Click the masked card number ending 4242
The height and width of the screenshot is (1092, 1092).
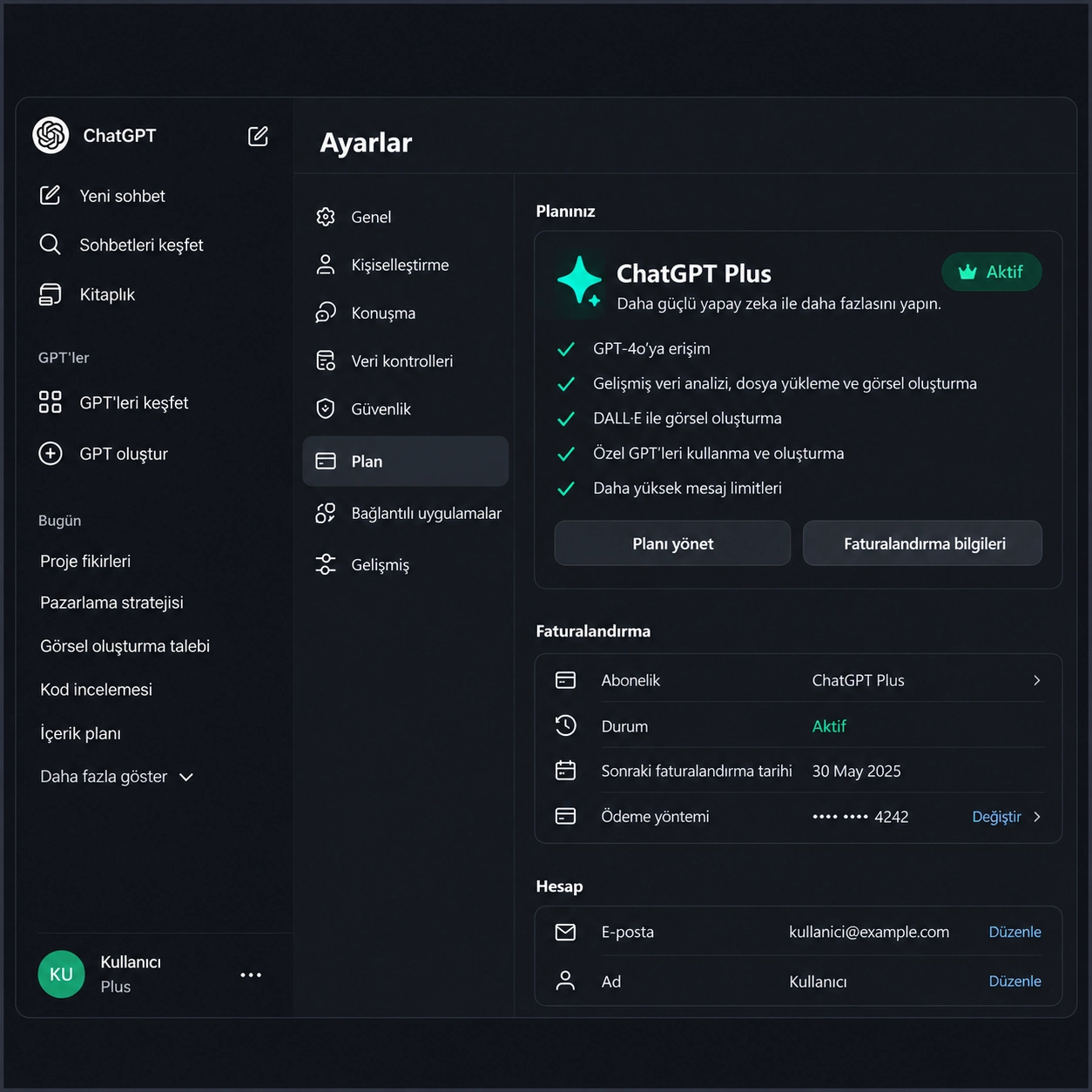pos(860,817)
